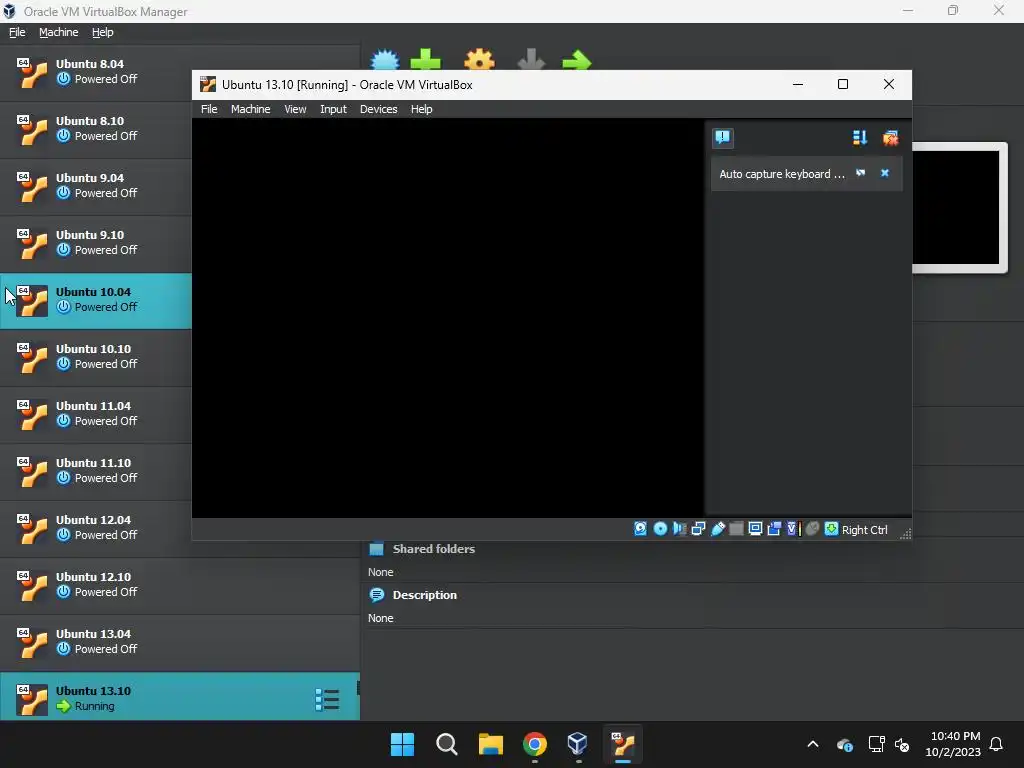Open the Help menu in VM window
Viewport: 1024px width, 768px height.
[x=421, y=109]
